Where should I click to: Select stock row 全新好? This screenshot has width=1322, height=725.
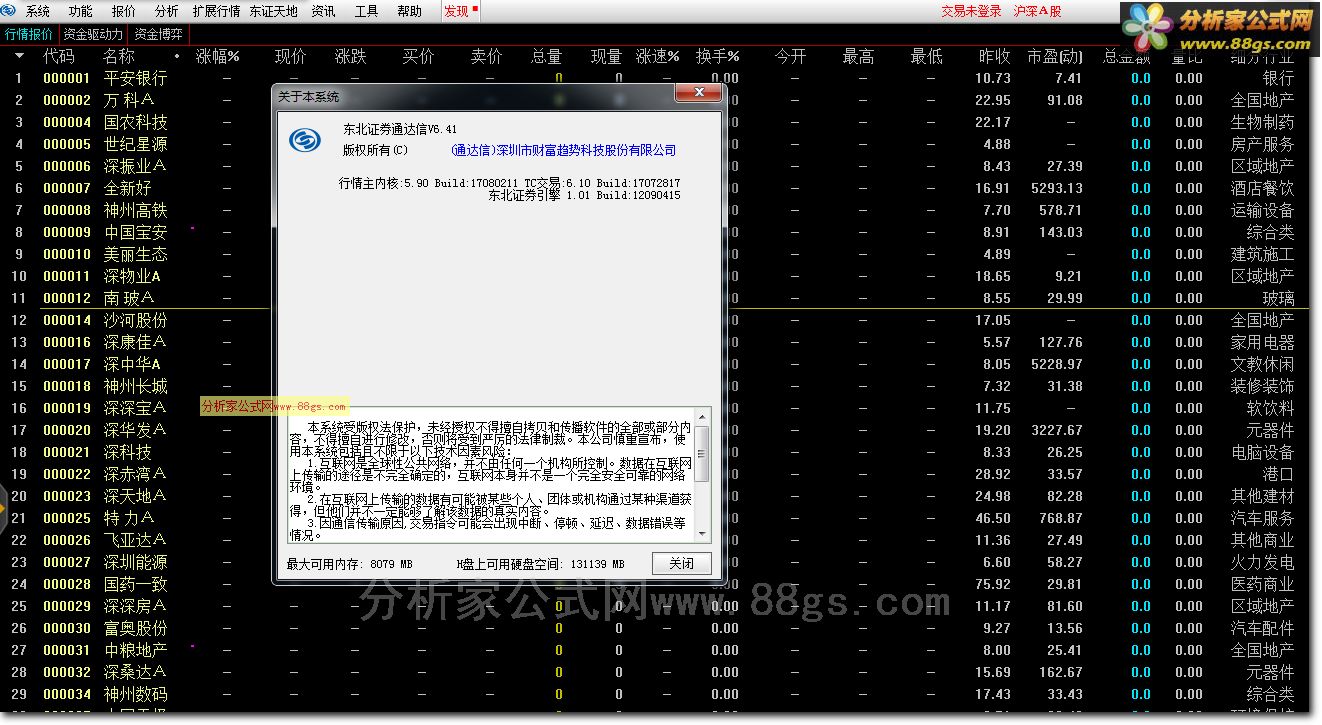click(128, 188)
